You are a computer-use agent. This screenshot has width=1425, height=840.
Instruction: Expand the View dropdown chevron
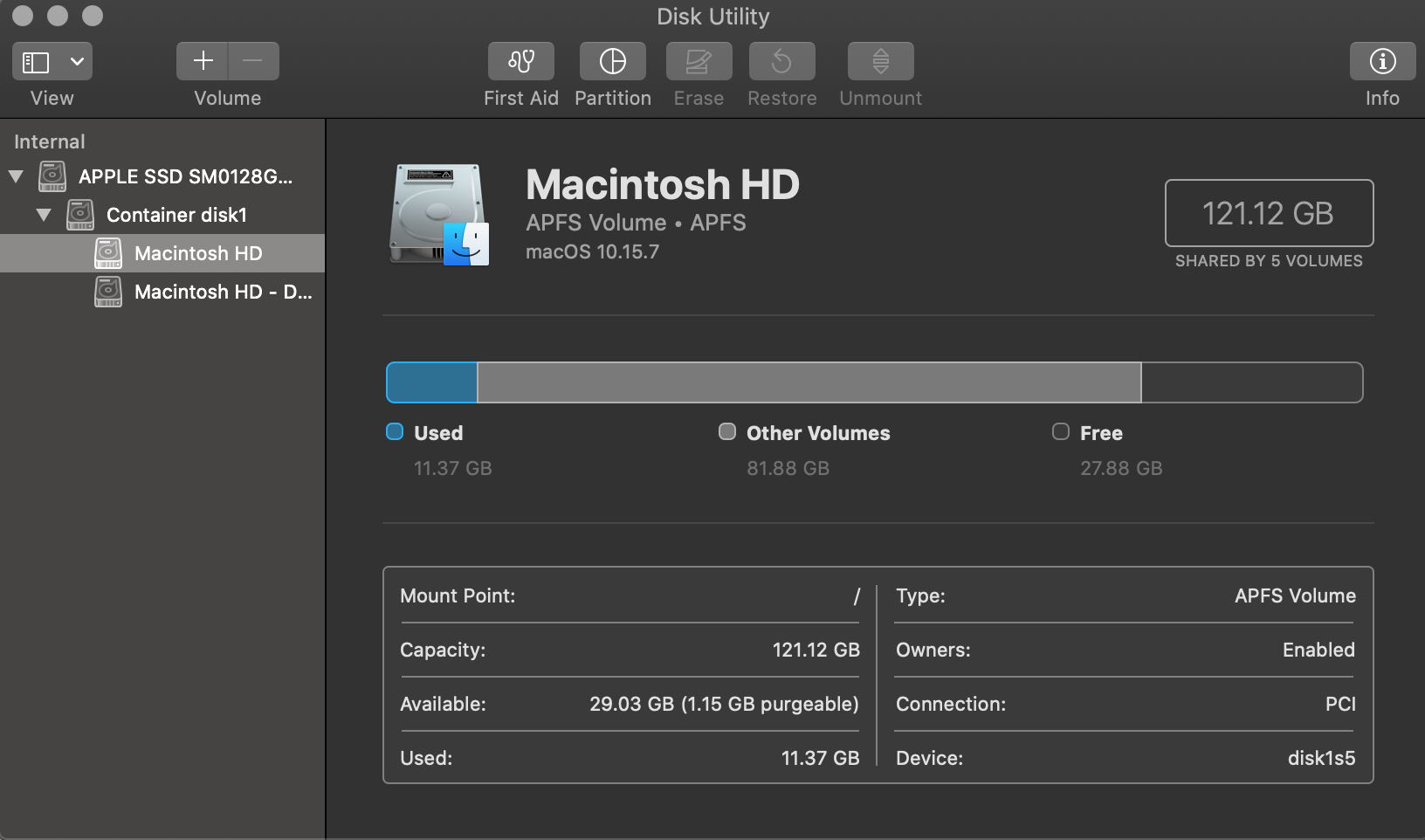[77, 61]
